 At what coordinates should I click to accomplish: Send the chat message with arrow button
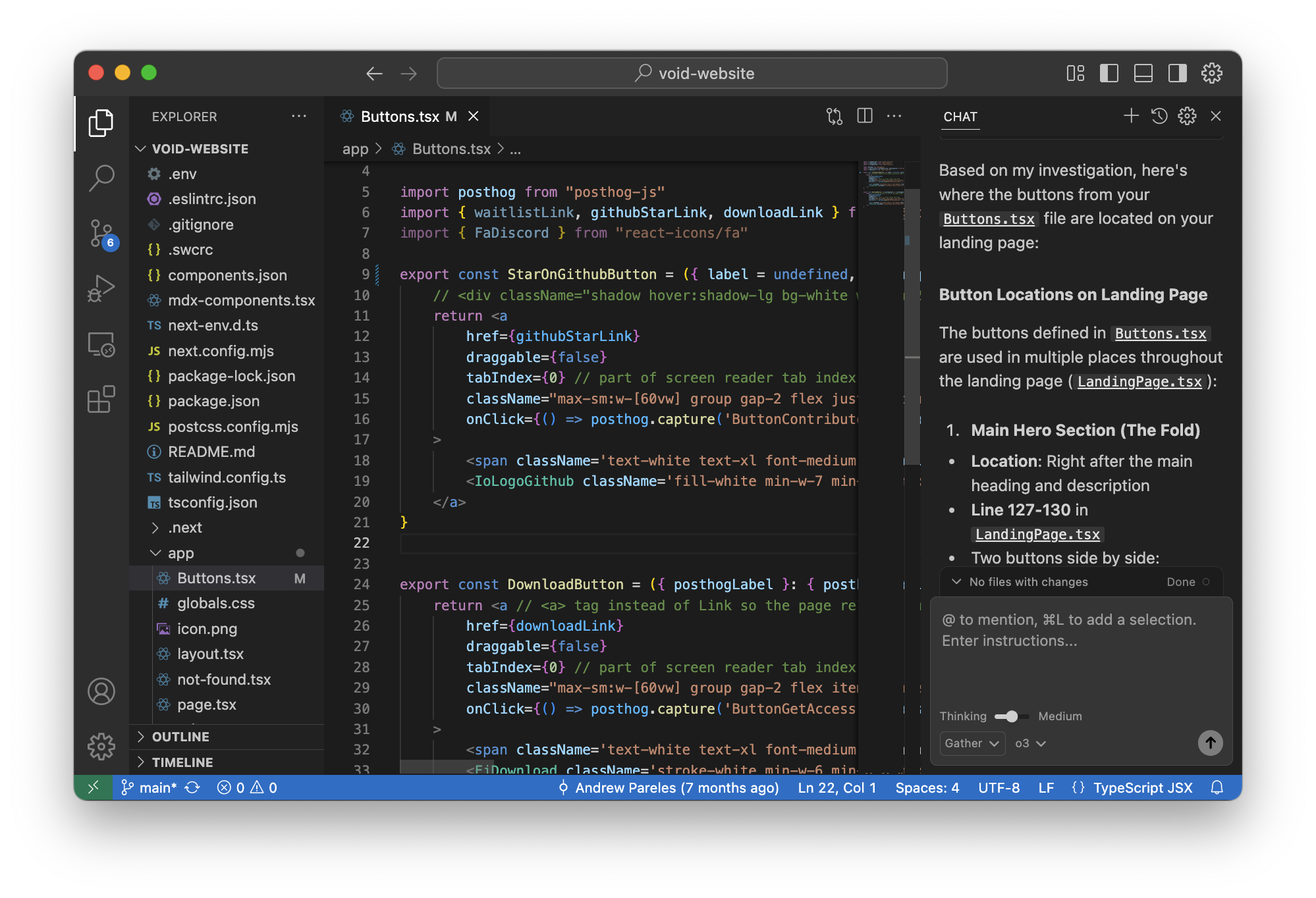[x=1210, y=743]
